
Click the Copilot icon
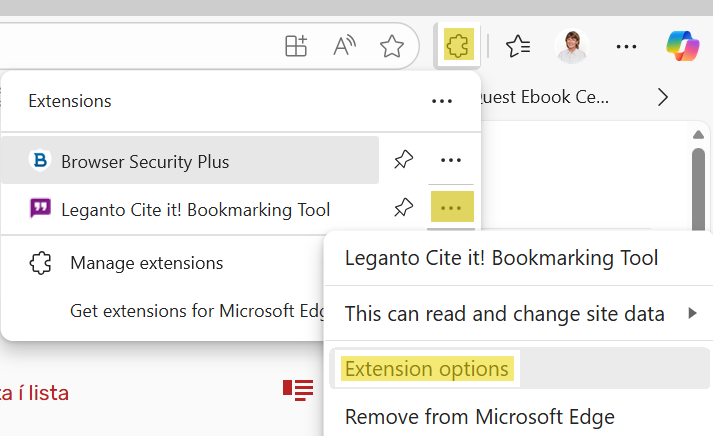point(683,46)
